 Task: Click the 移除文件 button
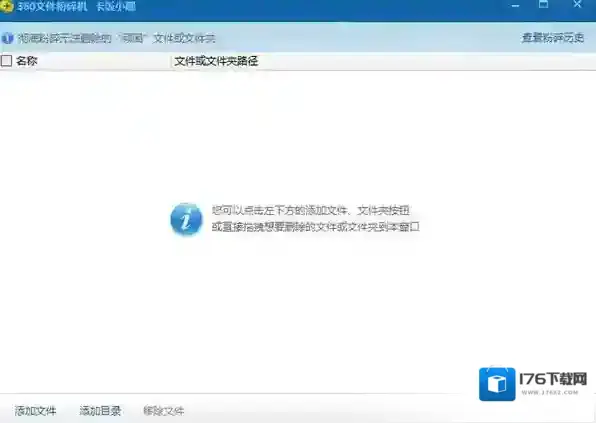(163, 410)
